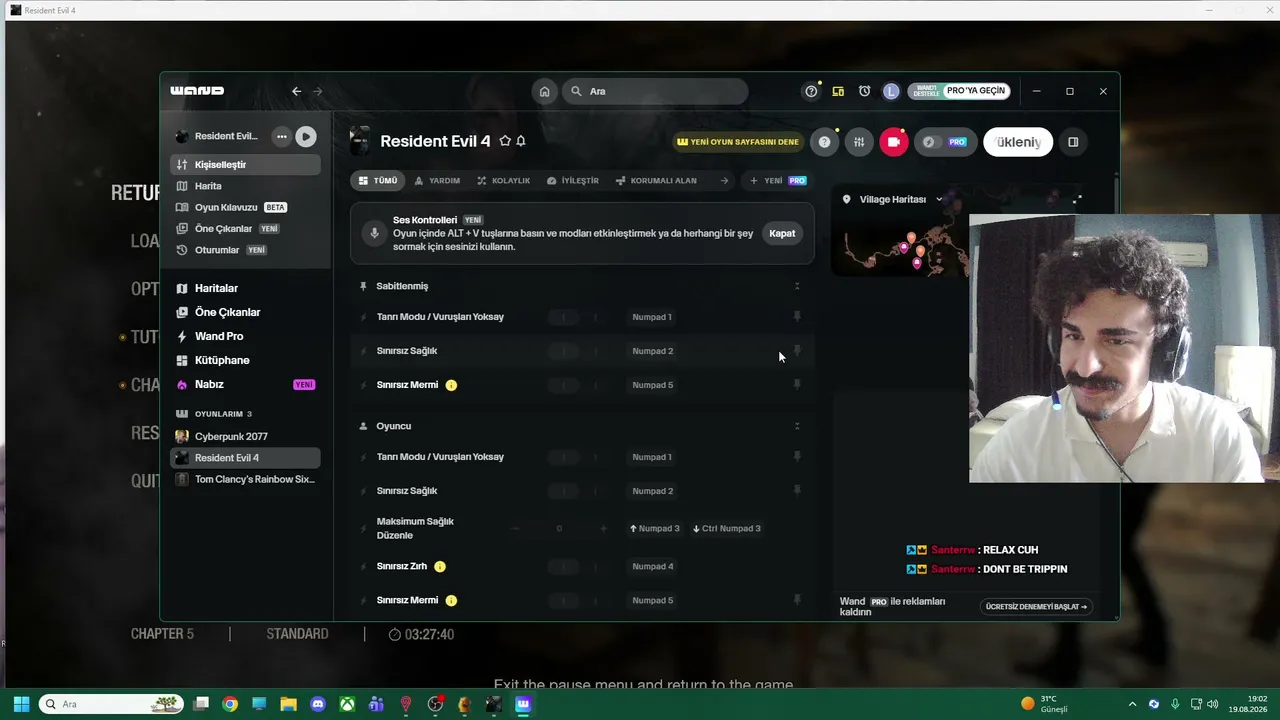Favorite Resident Evil 4 with the star
Screen dimensions: 1280x720
click(505, 141)
